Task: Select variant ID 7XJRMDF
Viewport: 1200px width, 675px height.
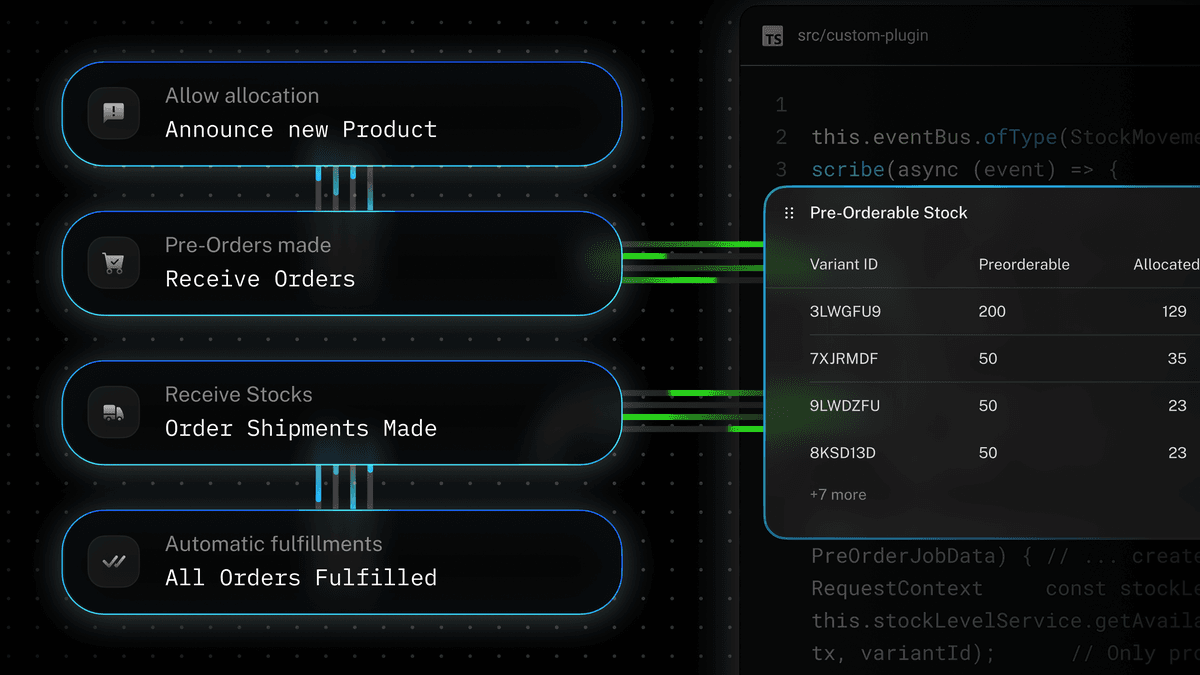Action: 844,359
